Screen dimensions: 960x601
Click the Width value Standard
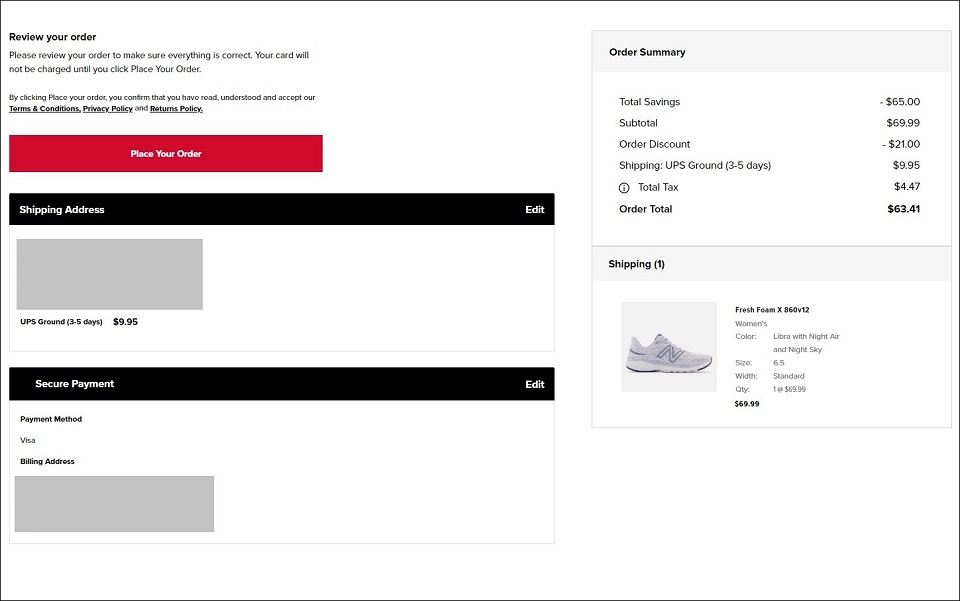coord(789,376)
